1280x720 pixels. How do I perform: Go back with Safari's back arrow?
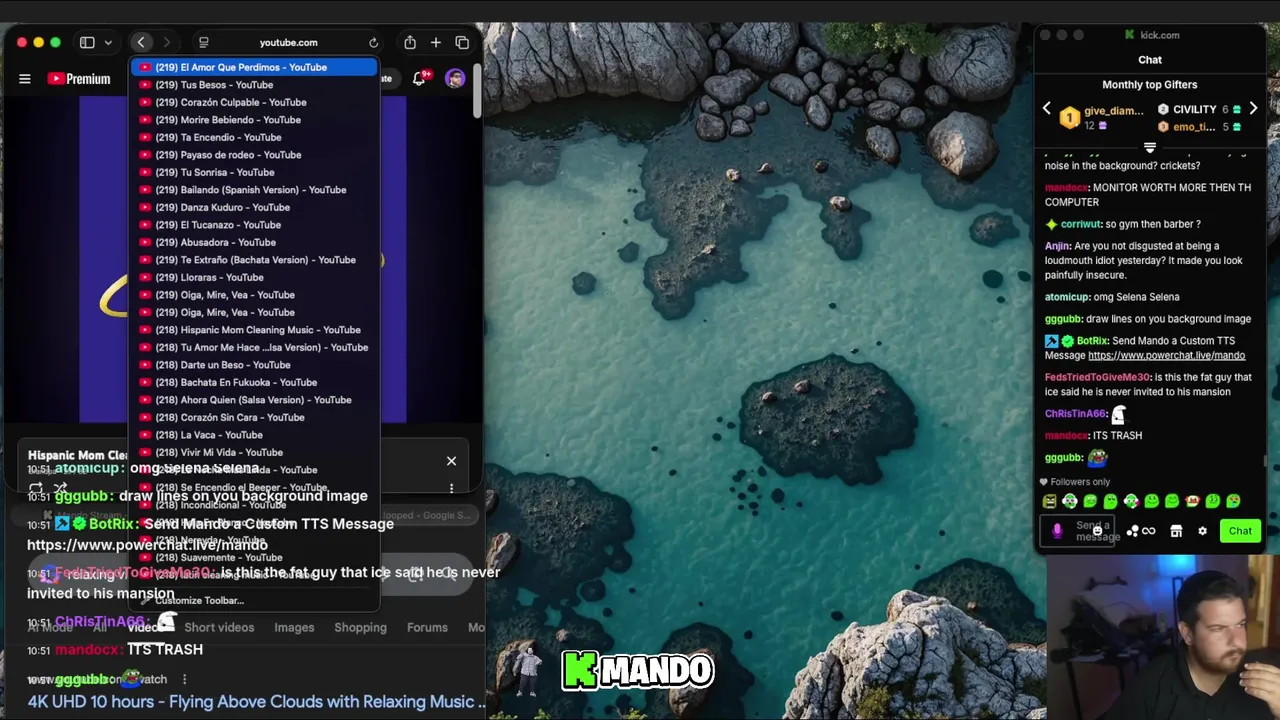tap(141, 42)
